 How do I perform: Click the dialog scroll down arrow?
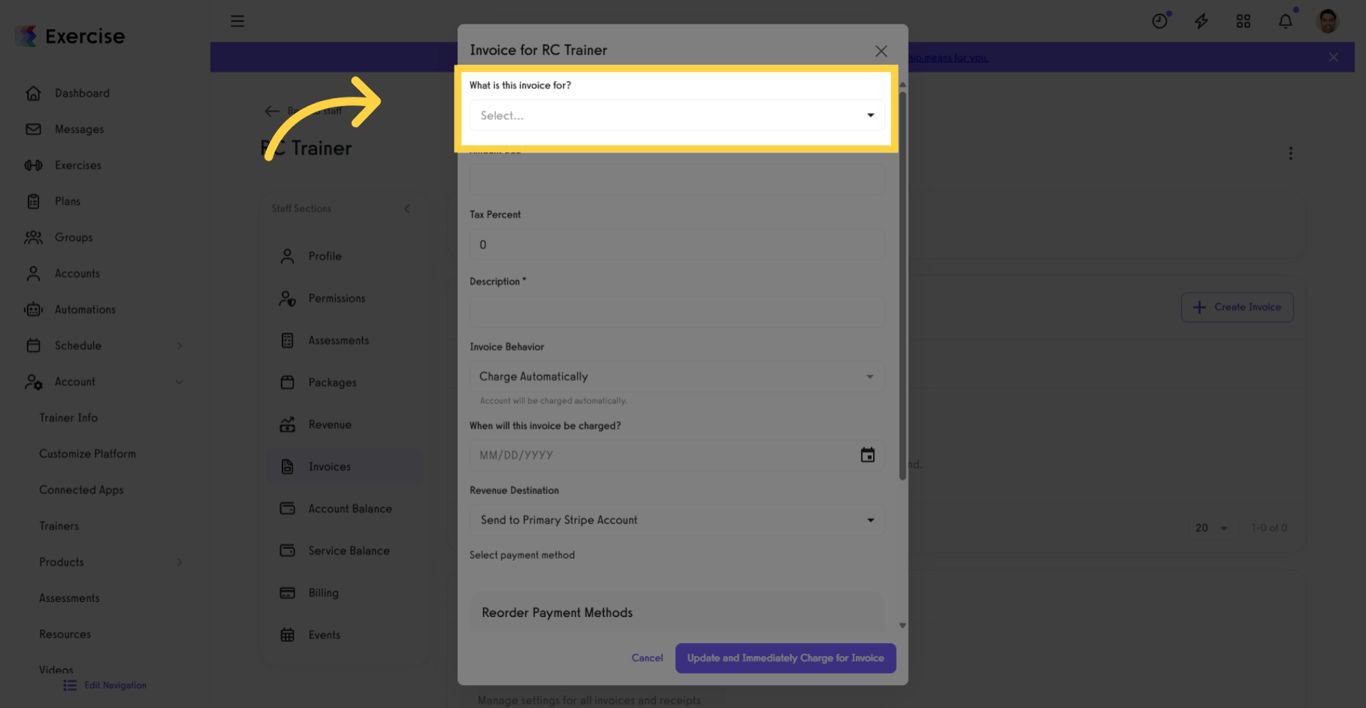click(902, 626)
